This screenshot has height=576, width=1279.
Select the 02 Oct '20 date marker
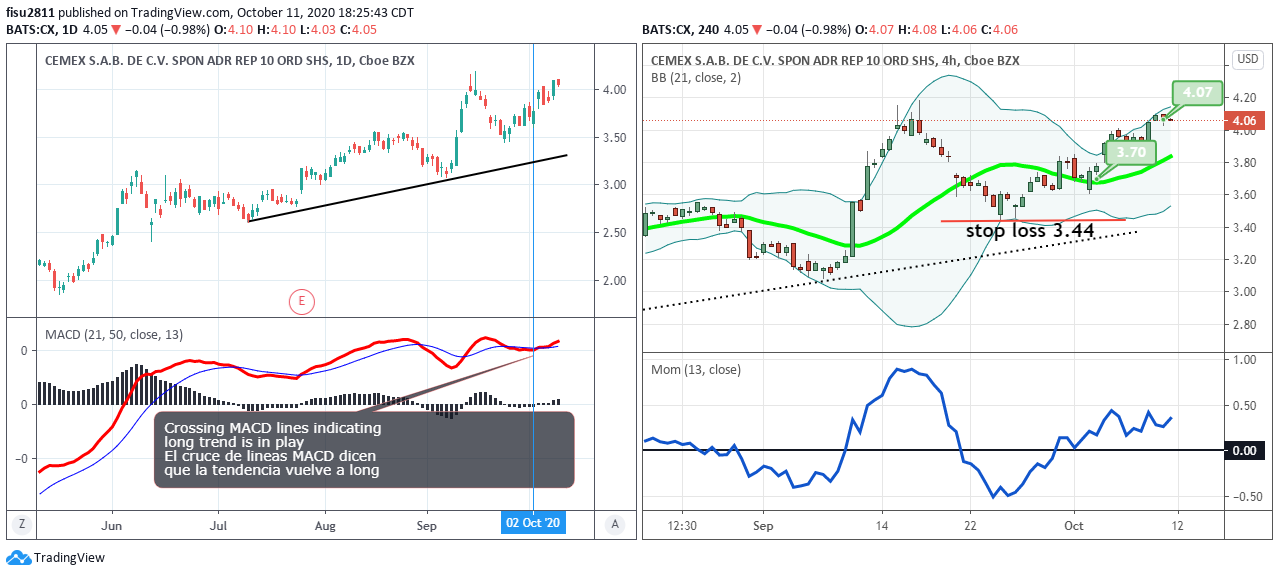(x=533, y=524)
